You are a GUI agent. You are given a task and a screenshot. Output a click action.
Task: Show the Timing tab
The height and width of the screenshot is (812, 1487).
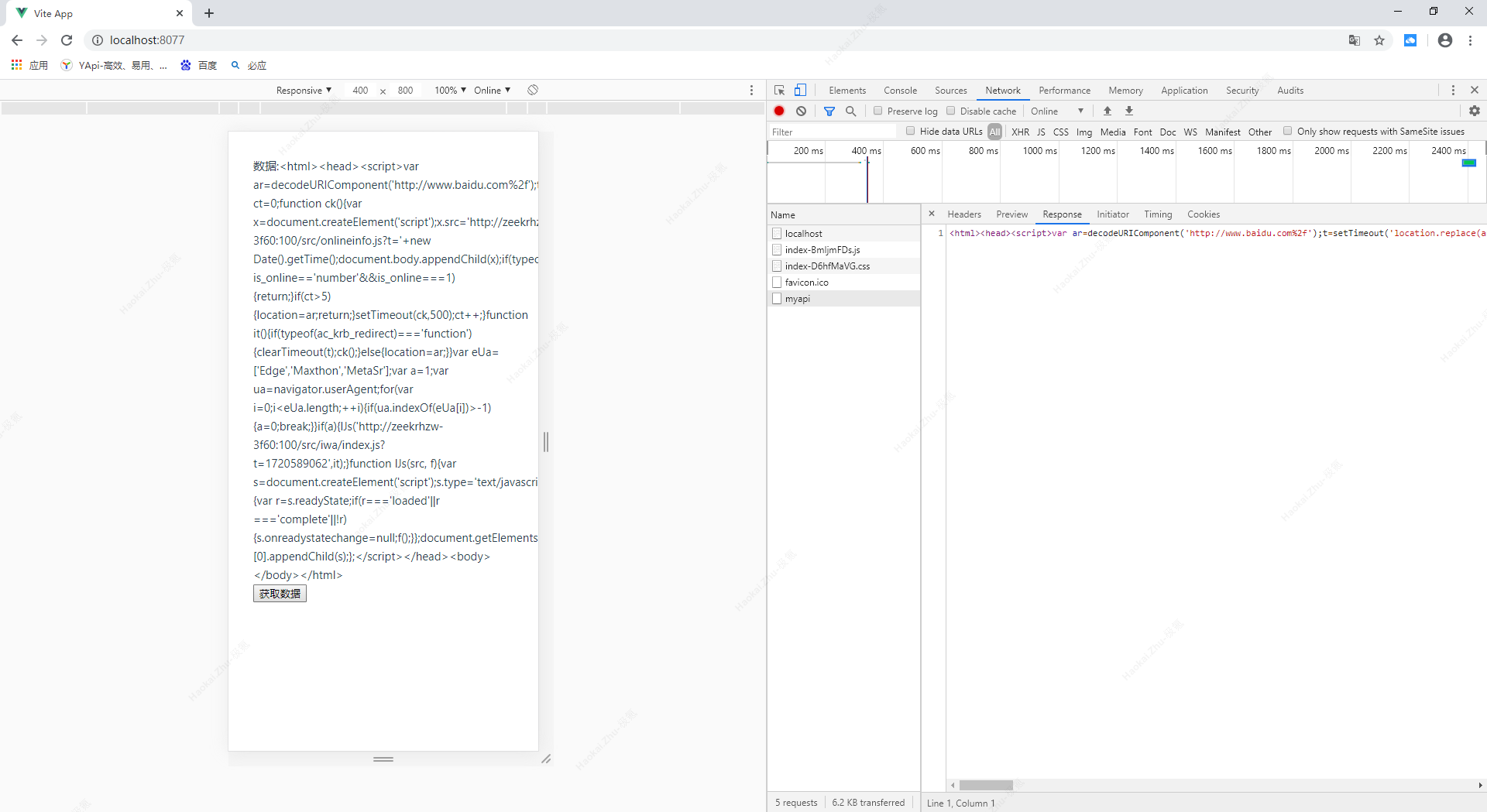pos(1158,214)
